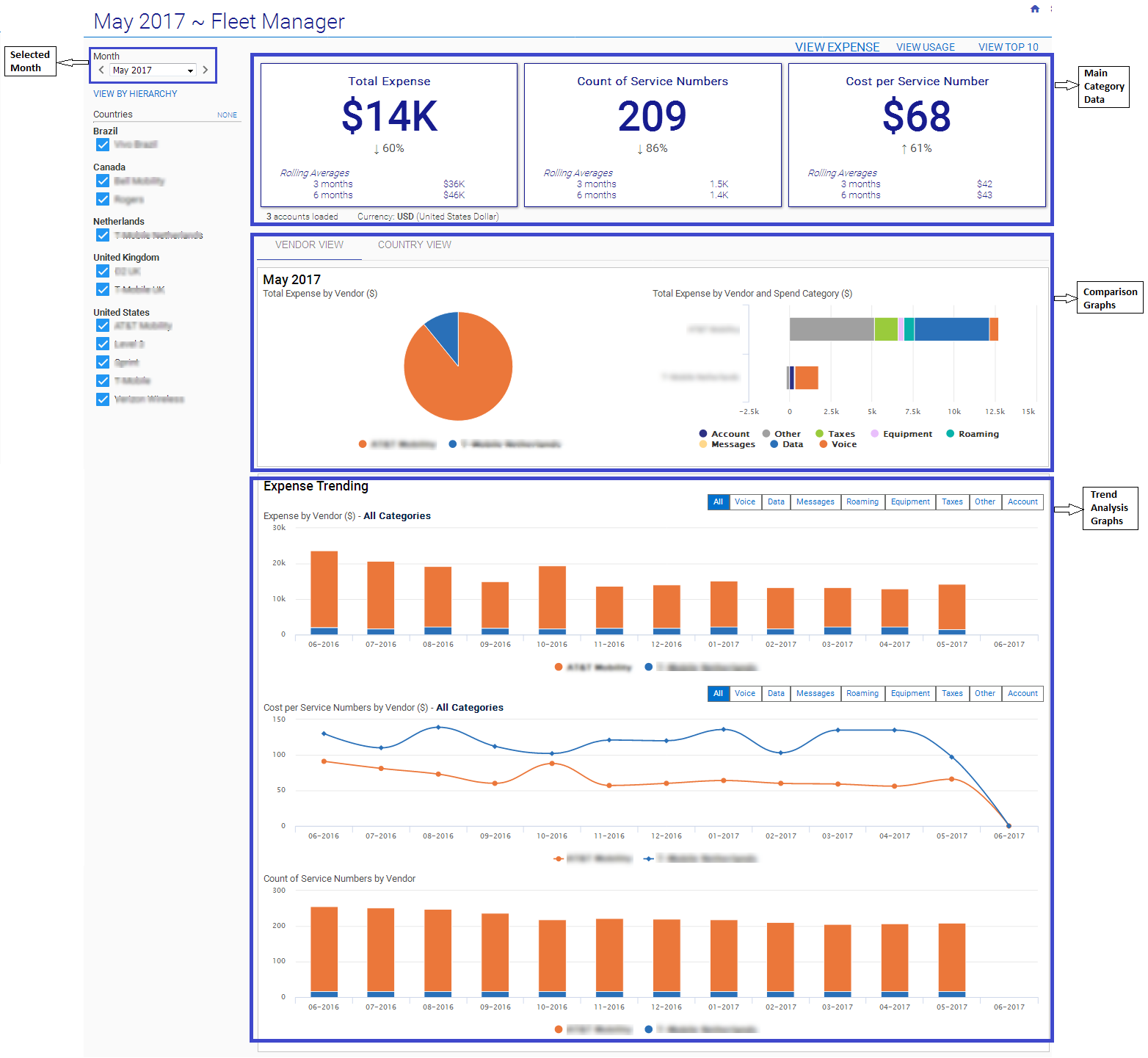Click None to deselect all countries

coord(227,115)
